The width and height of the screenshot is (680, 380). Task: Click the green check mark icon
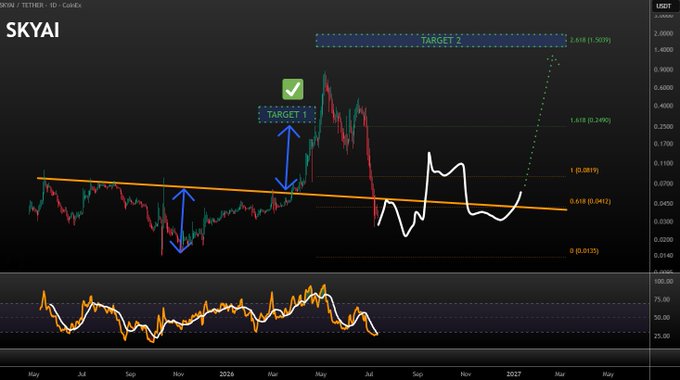click(293, 89)
